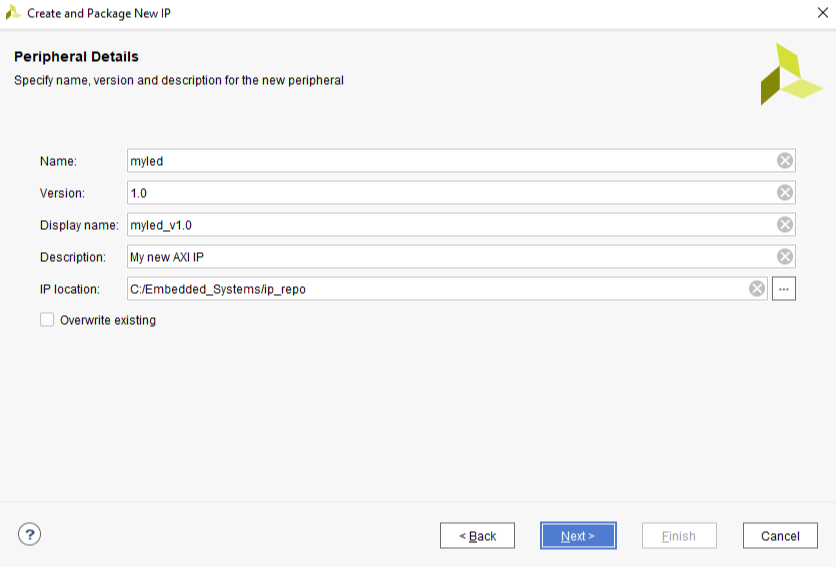
Task: Go Back to previous wizard page
Action: 477,536
